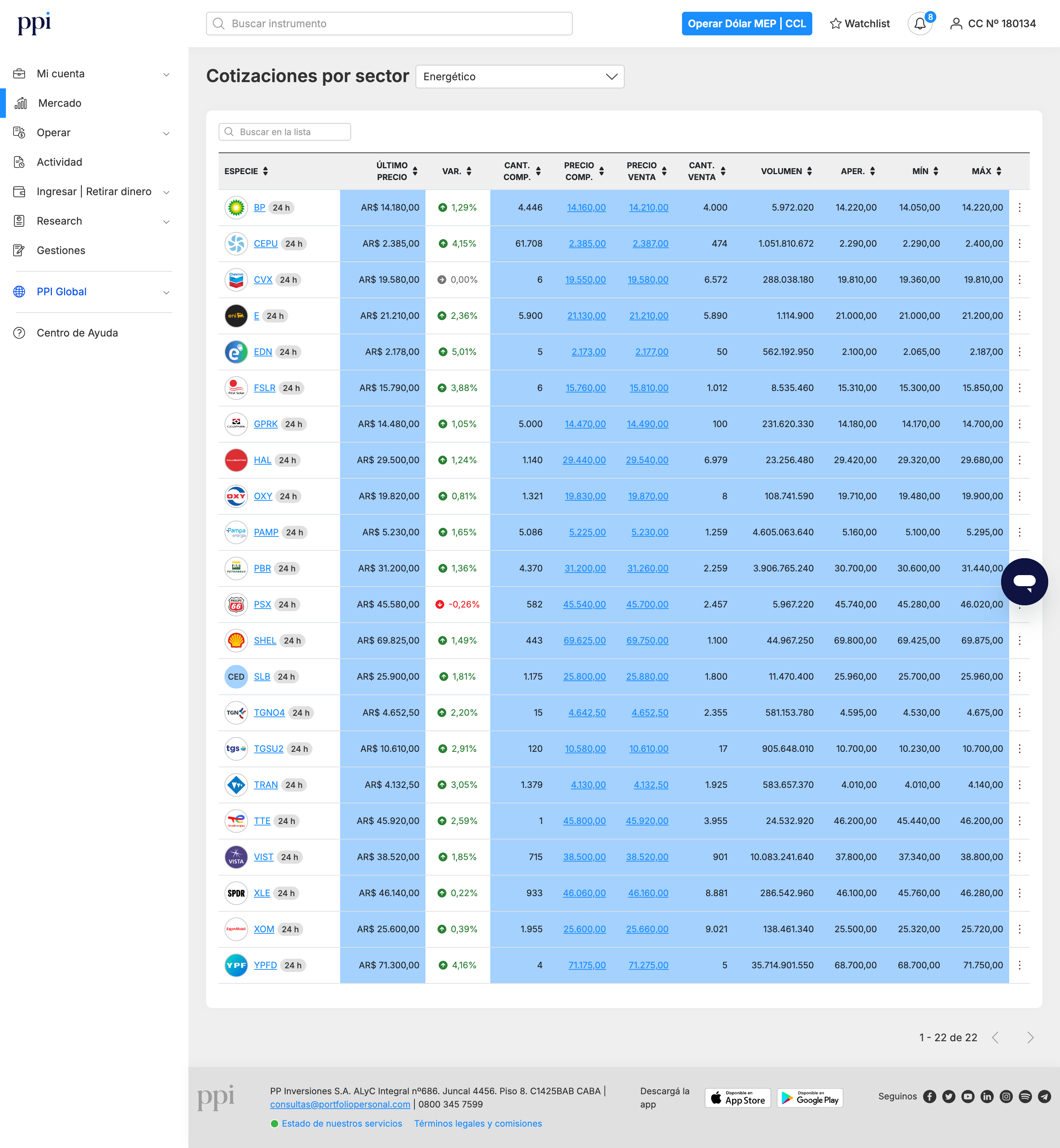Click the App Store download badge
Screen dimensions: 1060x1148
[738, 1098]
